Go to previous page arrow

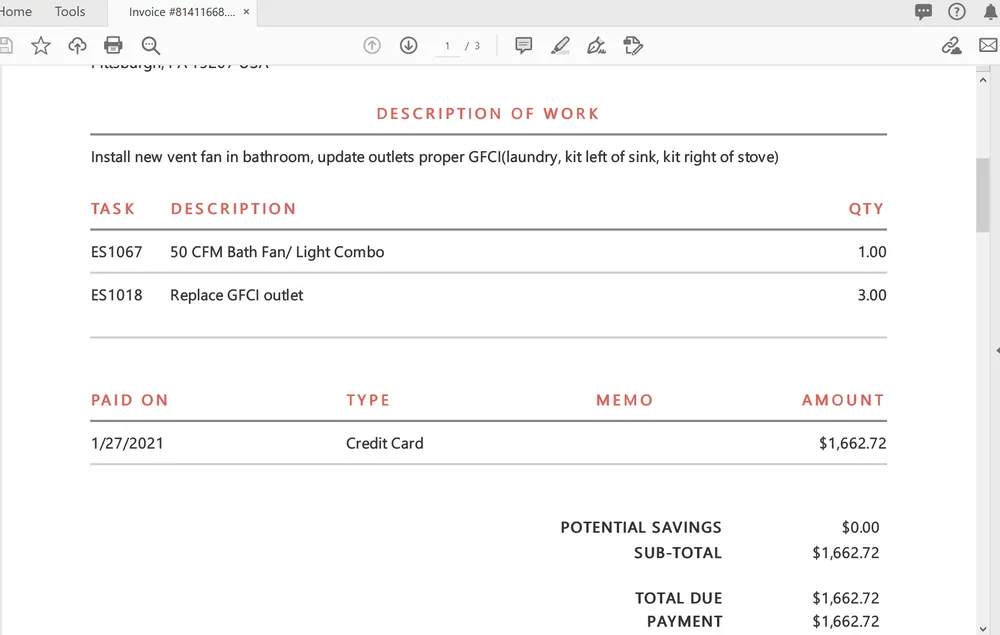pyautogui.click(x=372, y=45)
